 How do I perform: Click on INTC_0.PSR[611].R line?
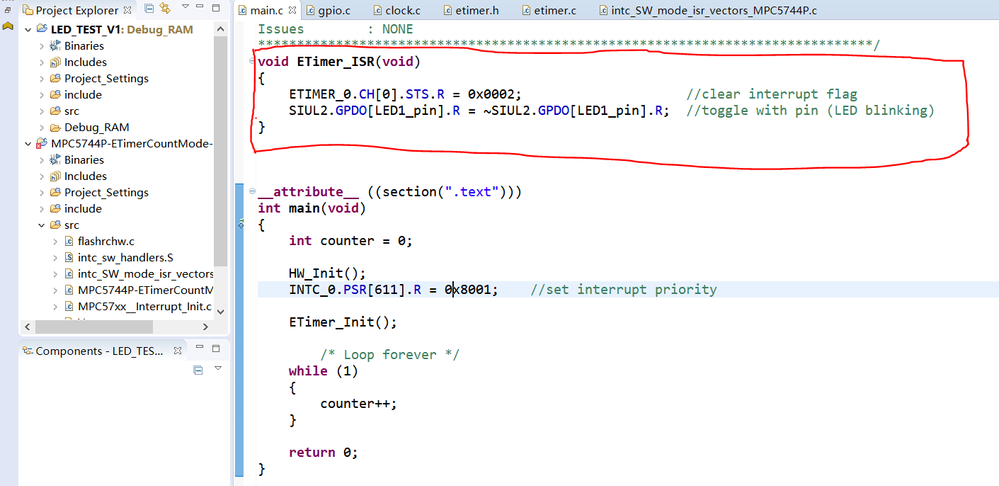pyautogui.click(x=394, y=290)
